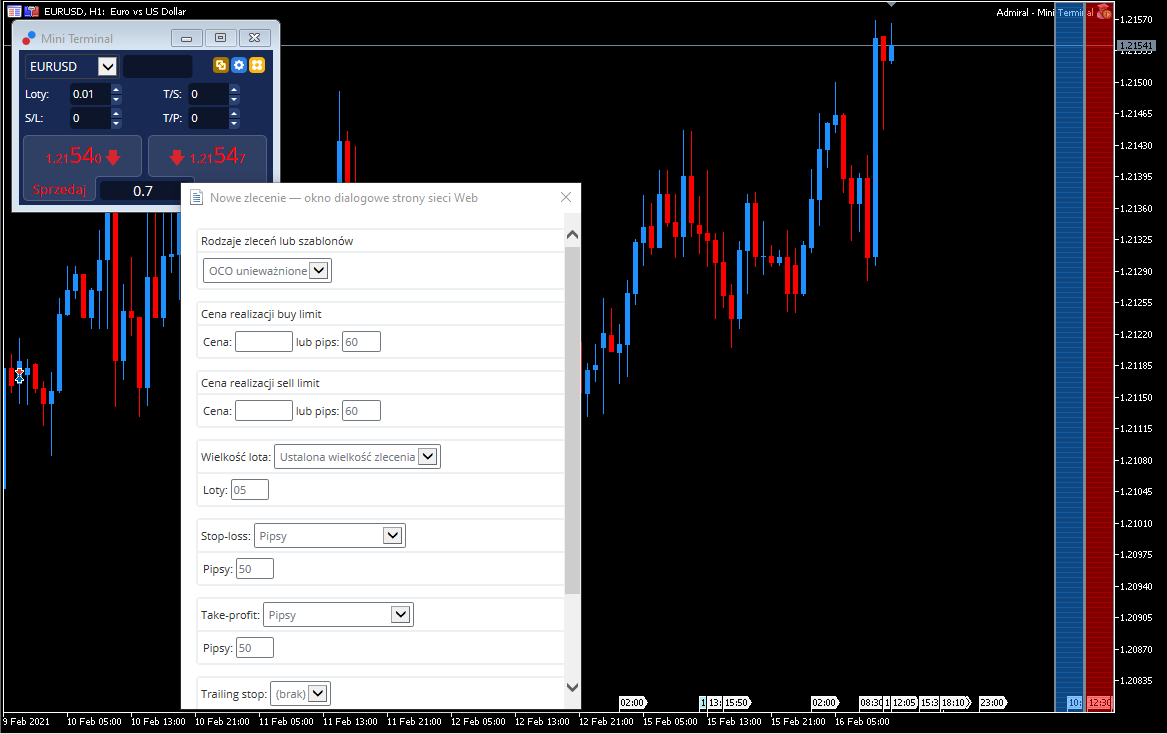Screen dimensions: 1167x734
Task: Increase T/S value with up arrow
Action: [234, 89]
